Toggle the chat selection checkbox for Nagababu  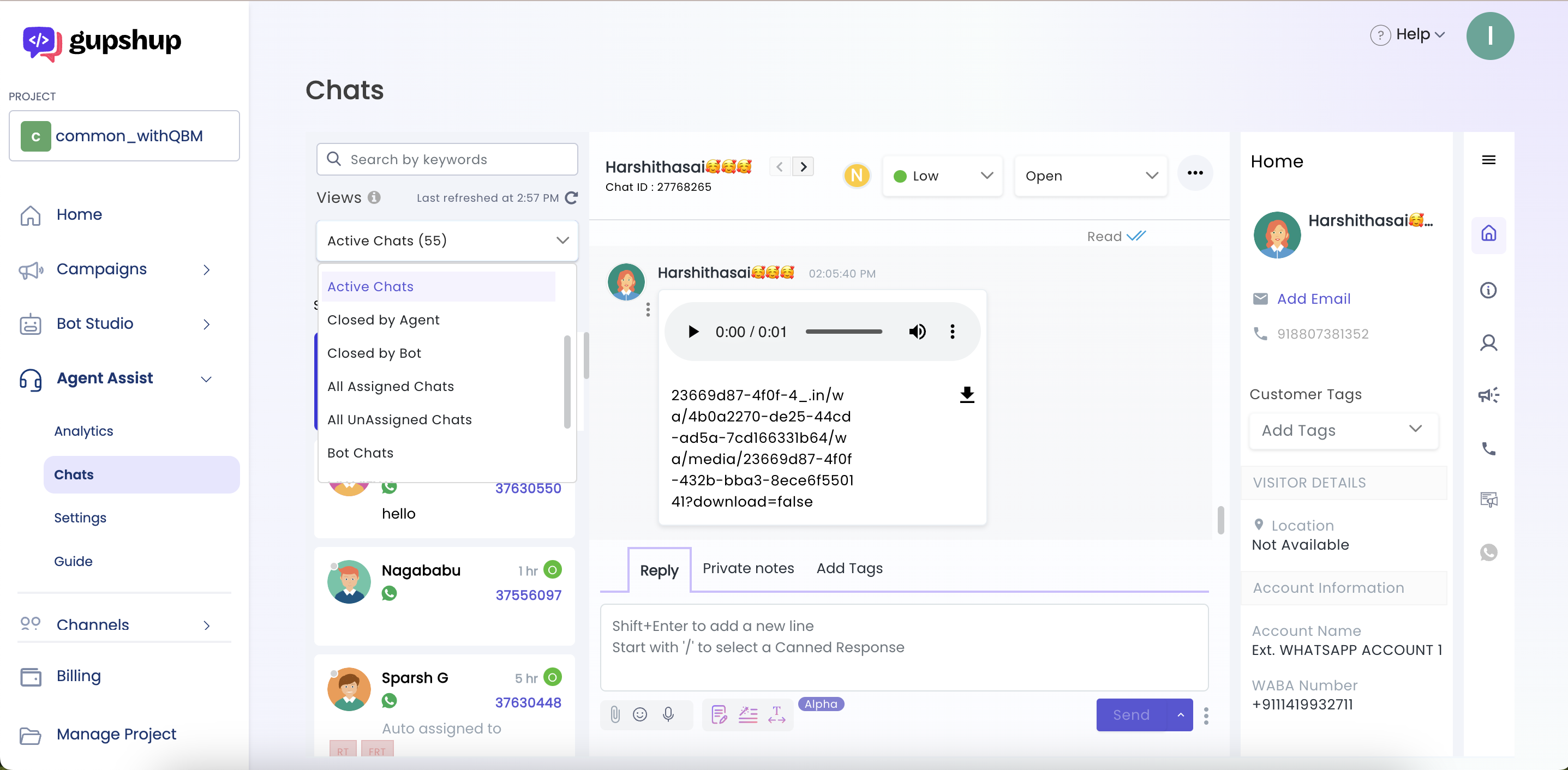336,567
